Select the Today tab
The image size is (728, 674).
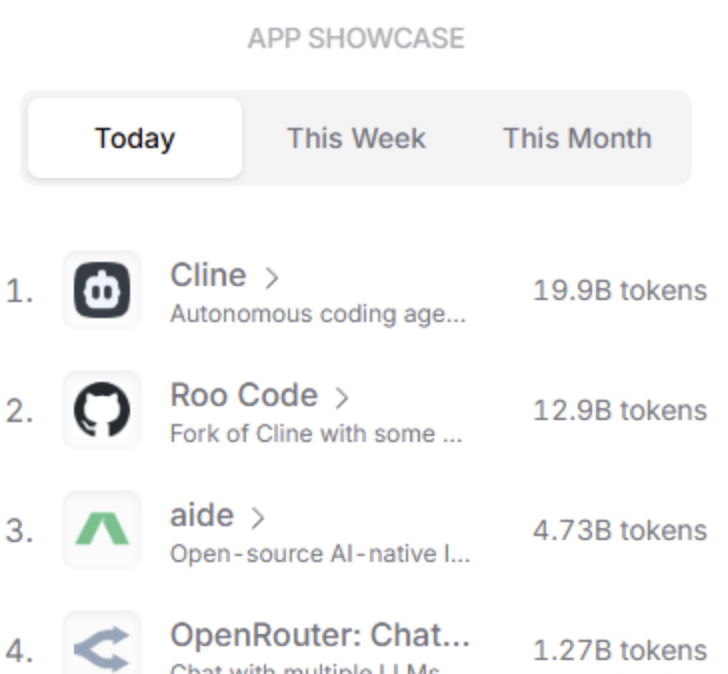coord(135,138)
